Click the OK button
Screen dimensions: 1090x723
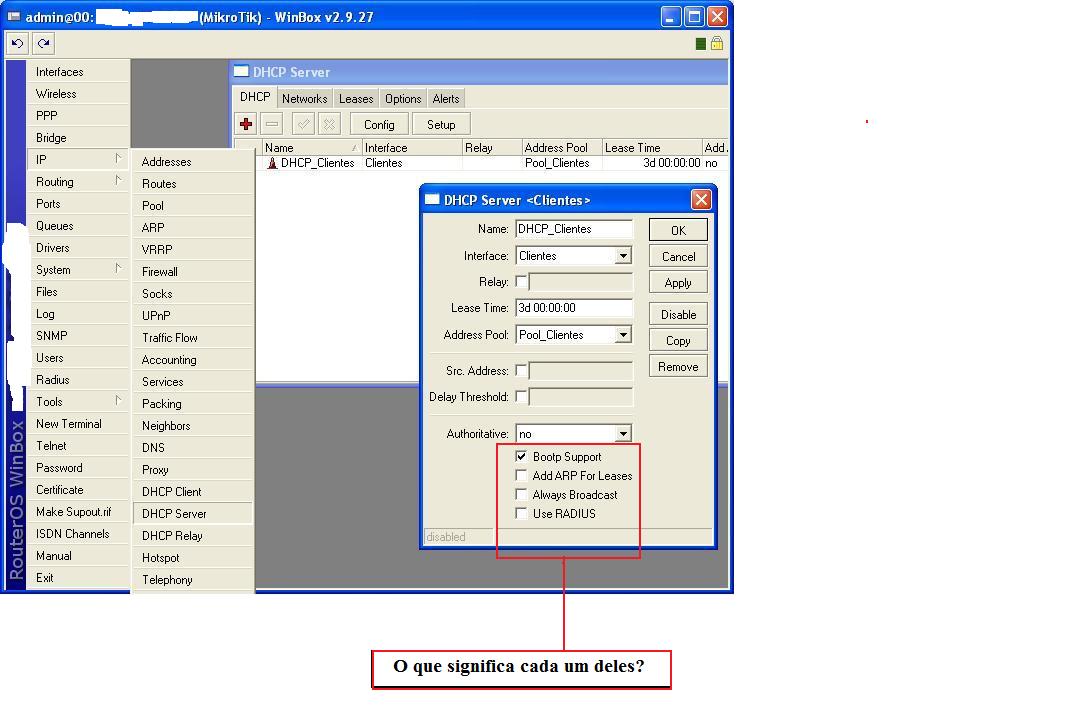678,230
